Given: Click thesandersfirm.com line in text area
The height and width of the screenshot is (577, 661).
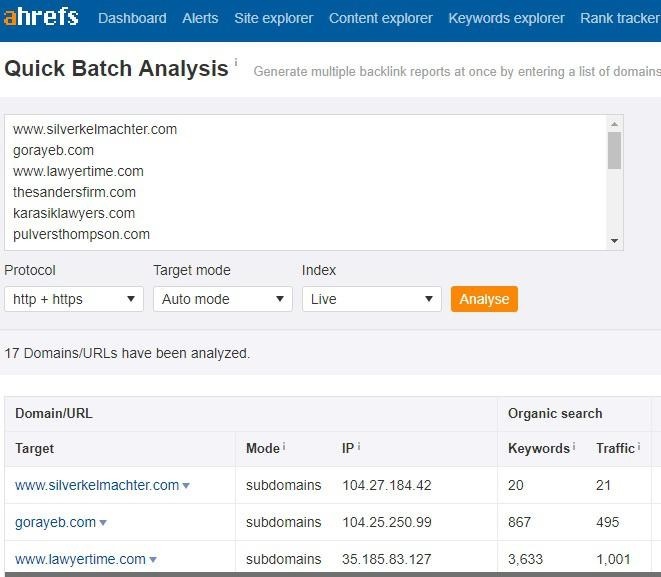Looking at the screenshot, I should tap(74, 193).
